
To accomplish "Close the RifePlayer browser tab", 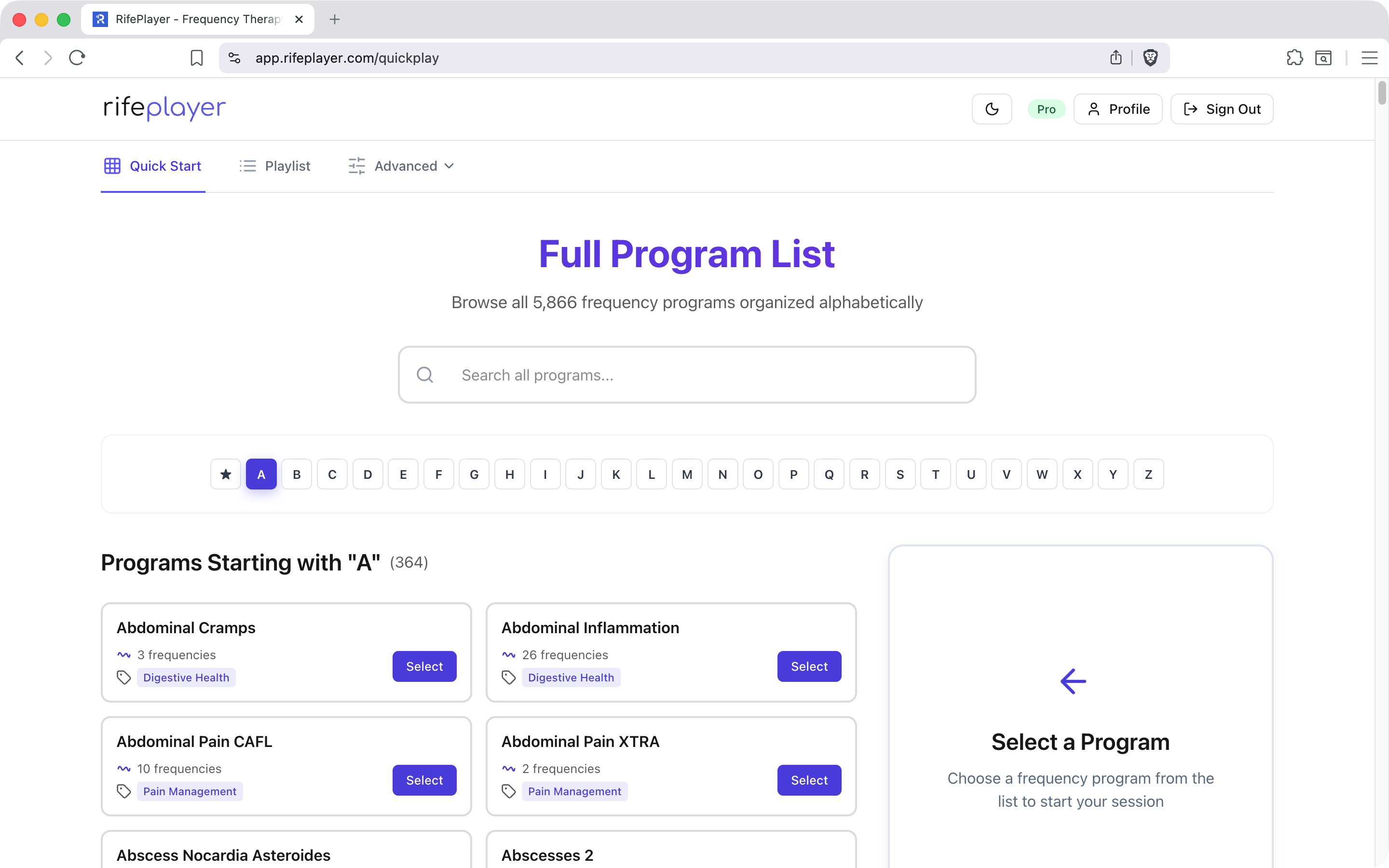I will click(299, 19).
